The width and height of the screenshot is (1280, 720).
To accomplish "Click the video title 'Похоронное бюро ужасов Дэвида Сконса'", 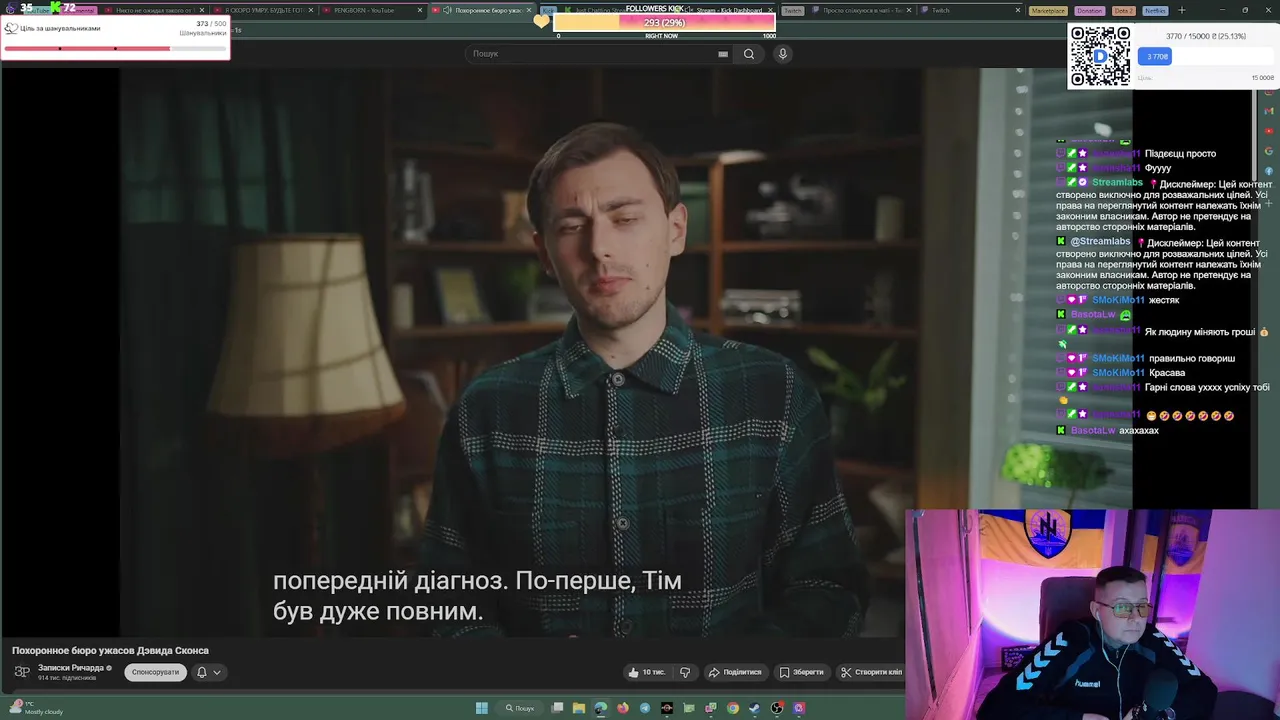I will pyautogui.click(x=110, y=651).
